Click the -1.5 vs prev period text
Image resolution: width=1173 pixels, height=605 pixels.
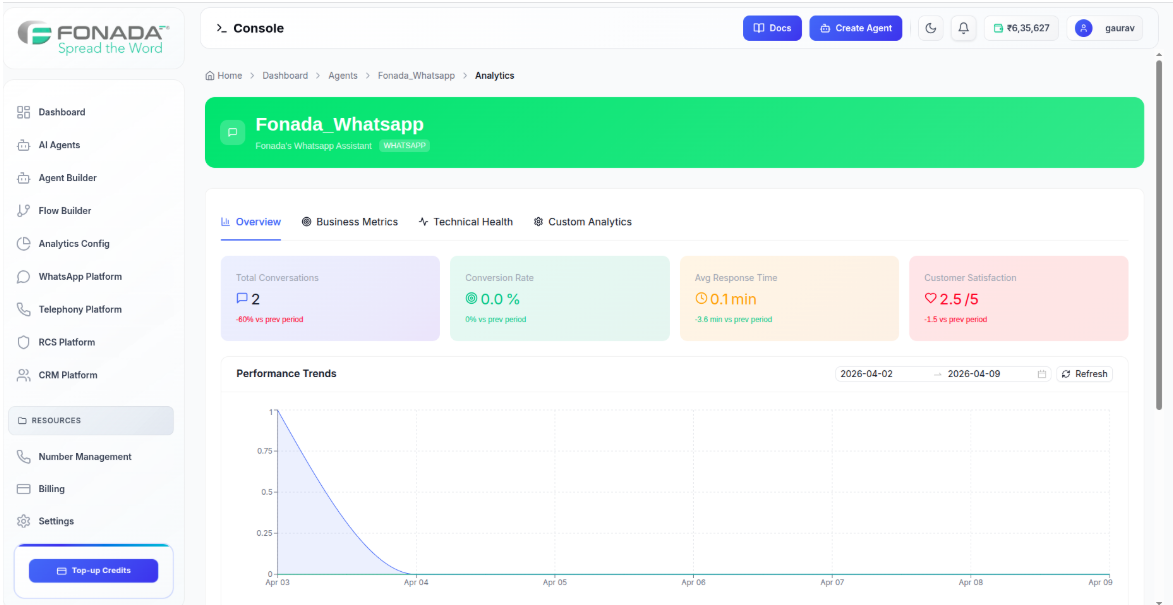[955, 319]
